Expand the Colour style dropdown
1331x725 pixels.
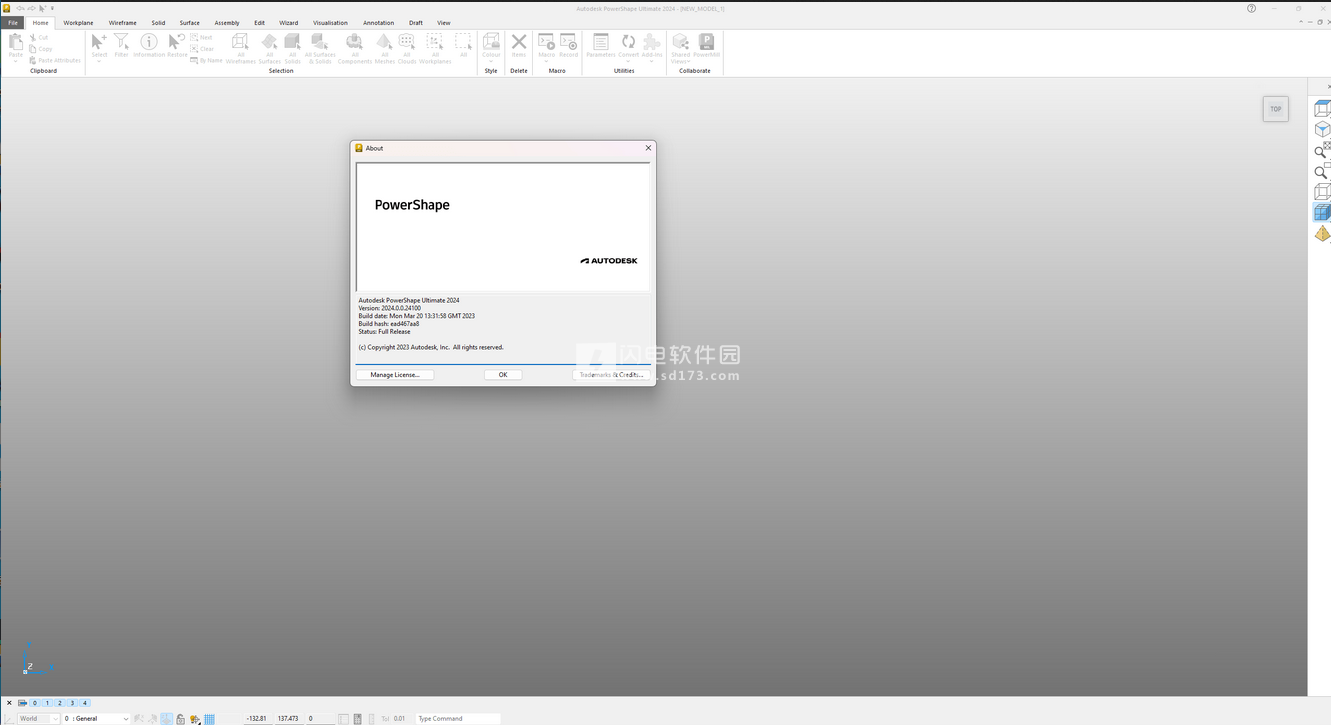click(491, 62)
